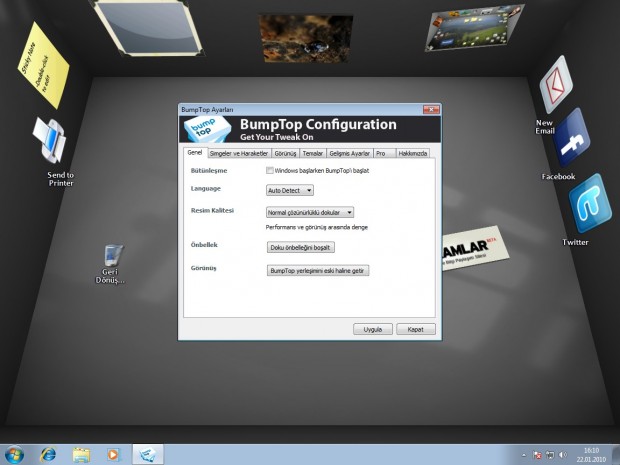Viewport: 620px width, 465px height.
Task: Click the taskbar clock showing 16:10
Action: point(591,455)
